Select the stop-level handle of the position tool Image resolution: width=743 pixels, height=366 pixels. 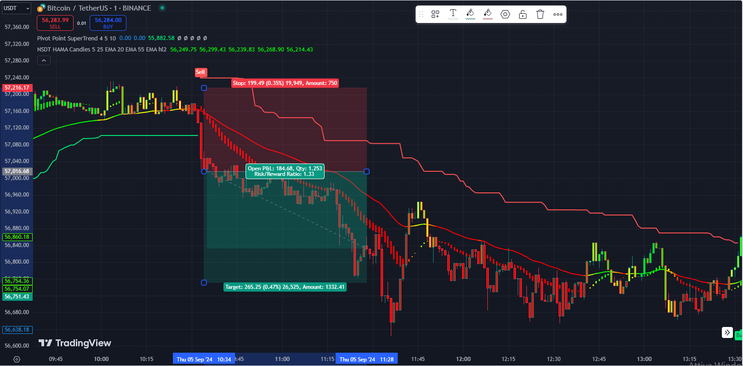pyautogui.click(x=204, y=88)
